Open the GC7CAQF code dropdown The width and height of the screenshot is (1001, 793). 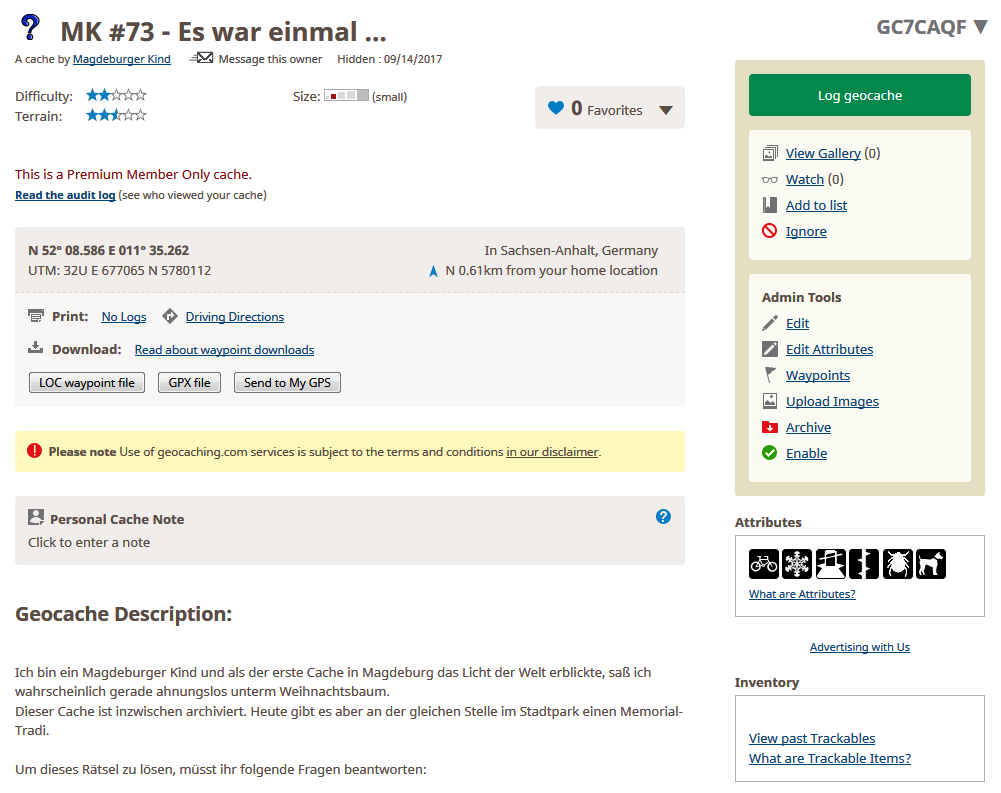coord(980,27)
